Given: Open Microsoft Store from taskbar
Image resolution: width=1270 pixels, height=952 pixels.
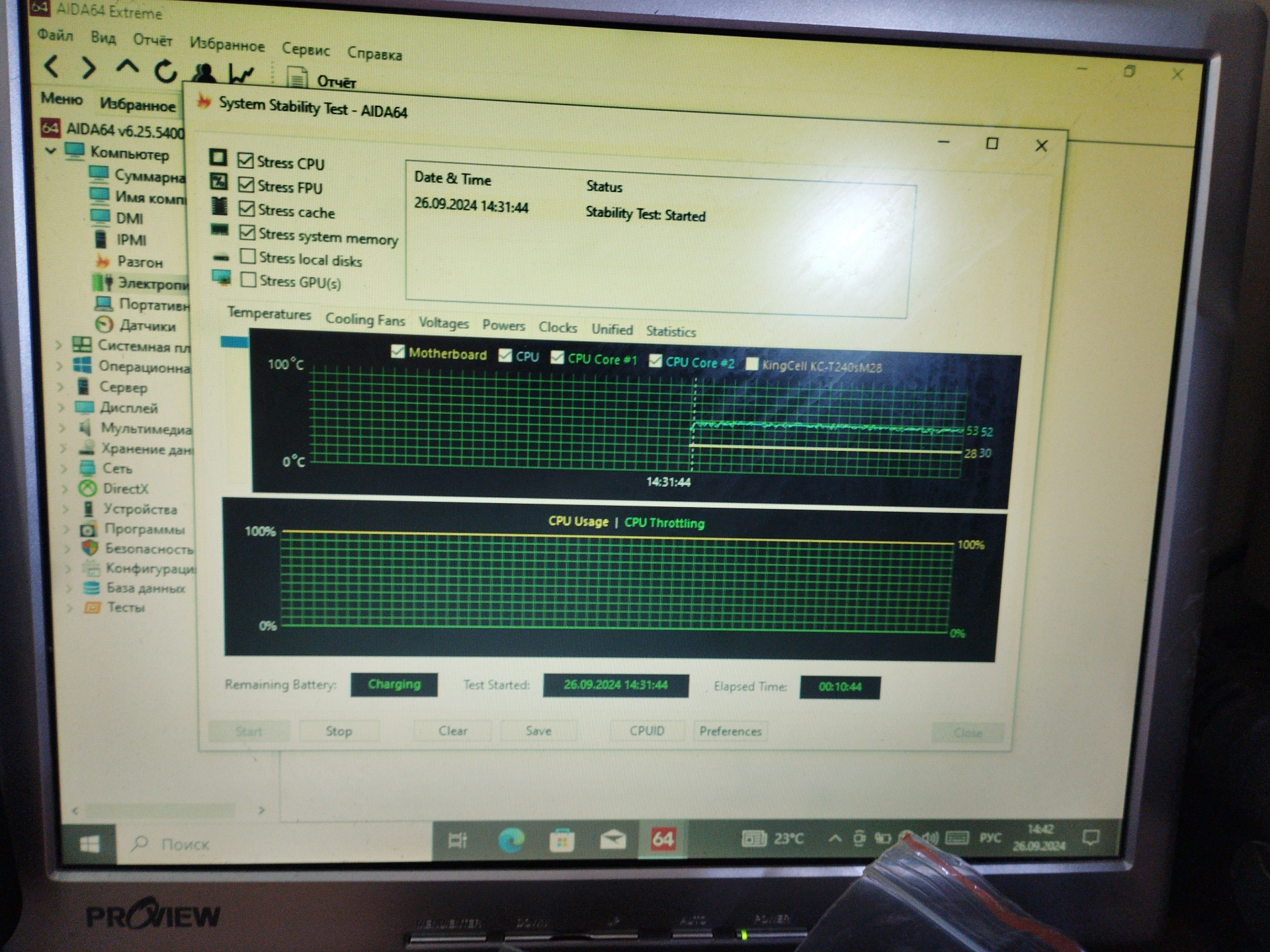Looking at the screenshot, I should 562,840.
